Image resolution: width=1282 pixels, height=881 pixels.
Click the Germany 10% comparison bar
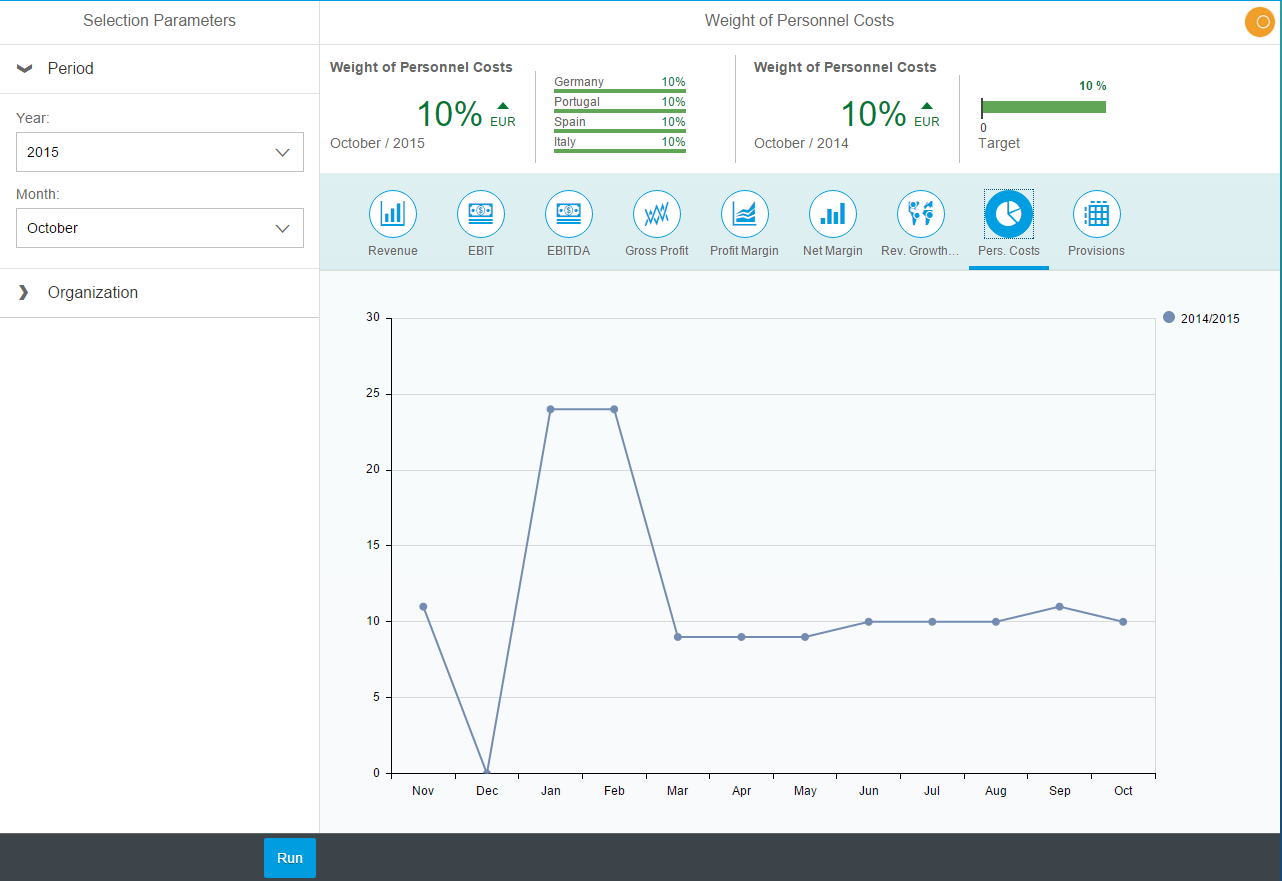(620, 90)
